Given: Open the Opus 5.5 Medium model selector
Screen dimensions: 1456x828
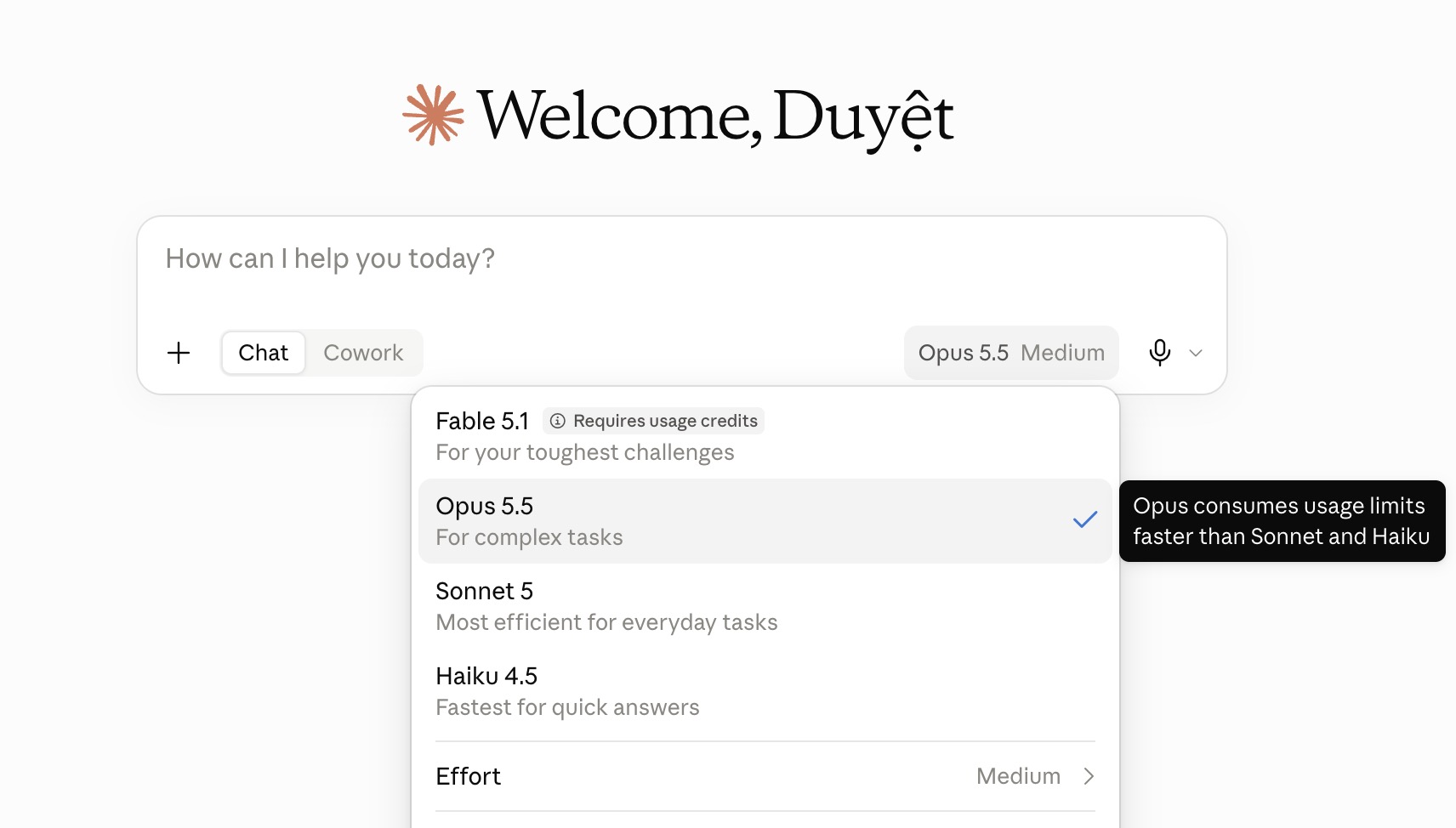Looking at the screenshot, I should (x=1011, y=353).
